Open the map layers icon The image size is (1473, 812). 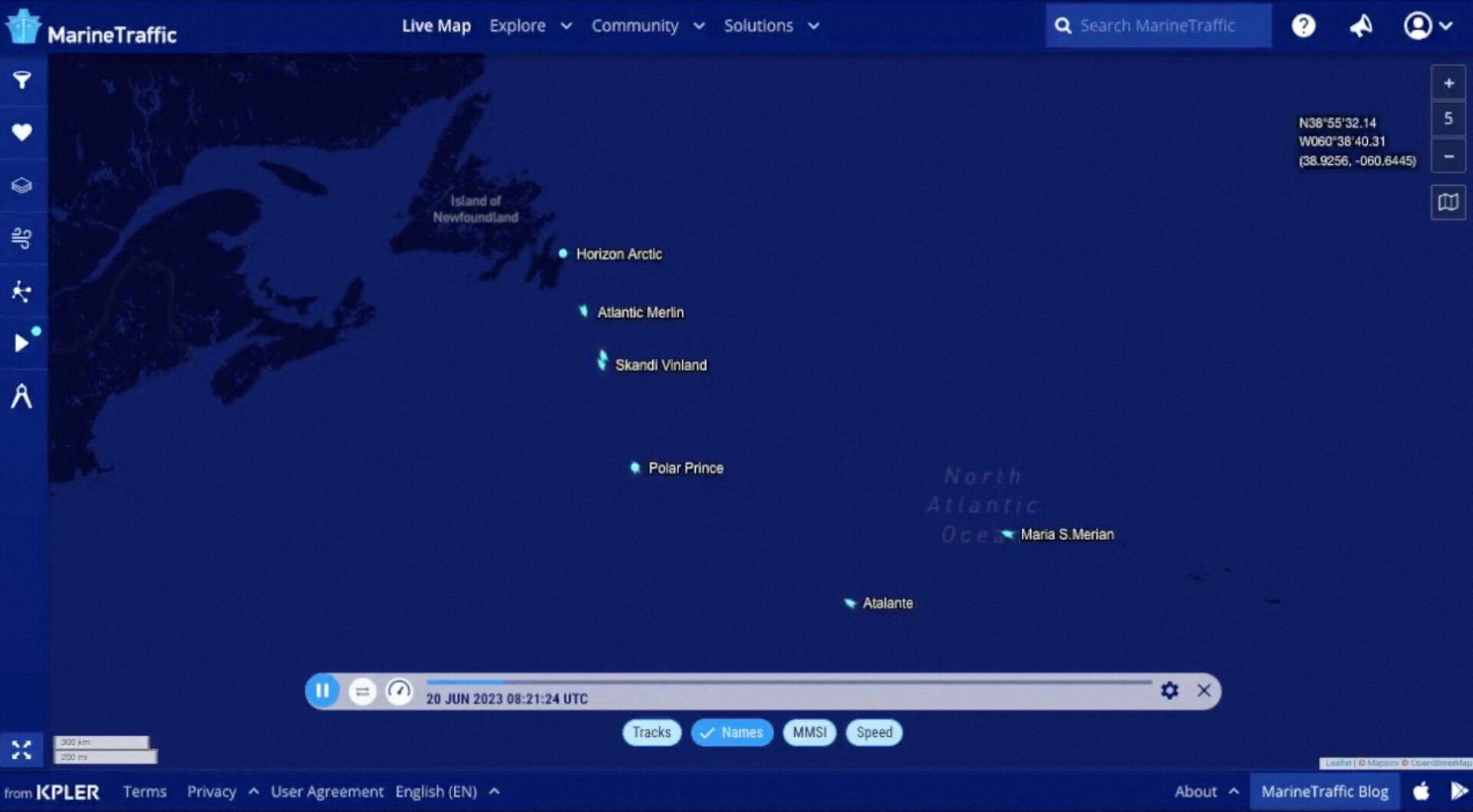click(21, 186)
